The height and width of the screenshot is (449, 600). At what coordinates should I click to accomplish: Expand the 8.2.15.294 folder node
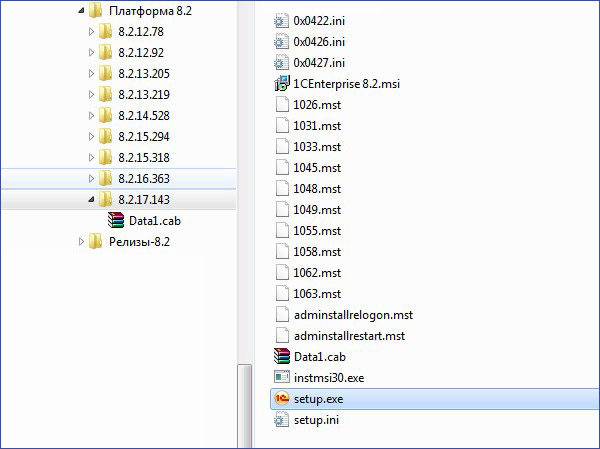click(91, 136)
